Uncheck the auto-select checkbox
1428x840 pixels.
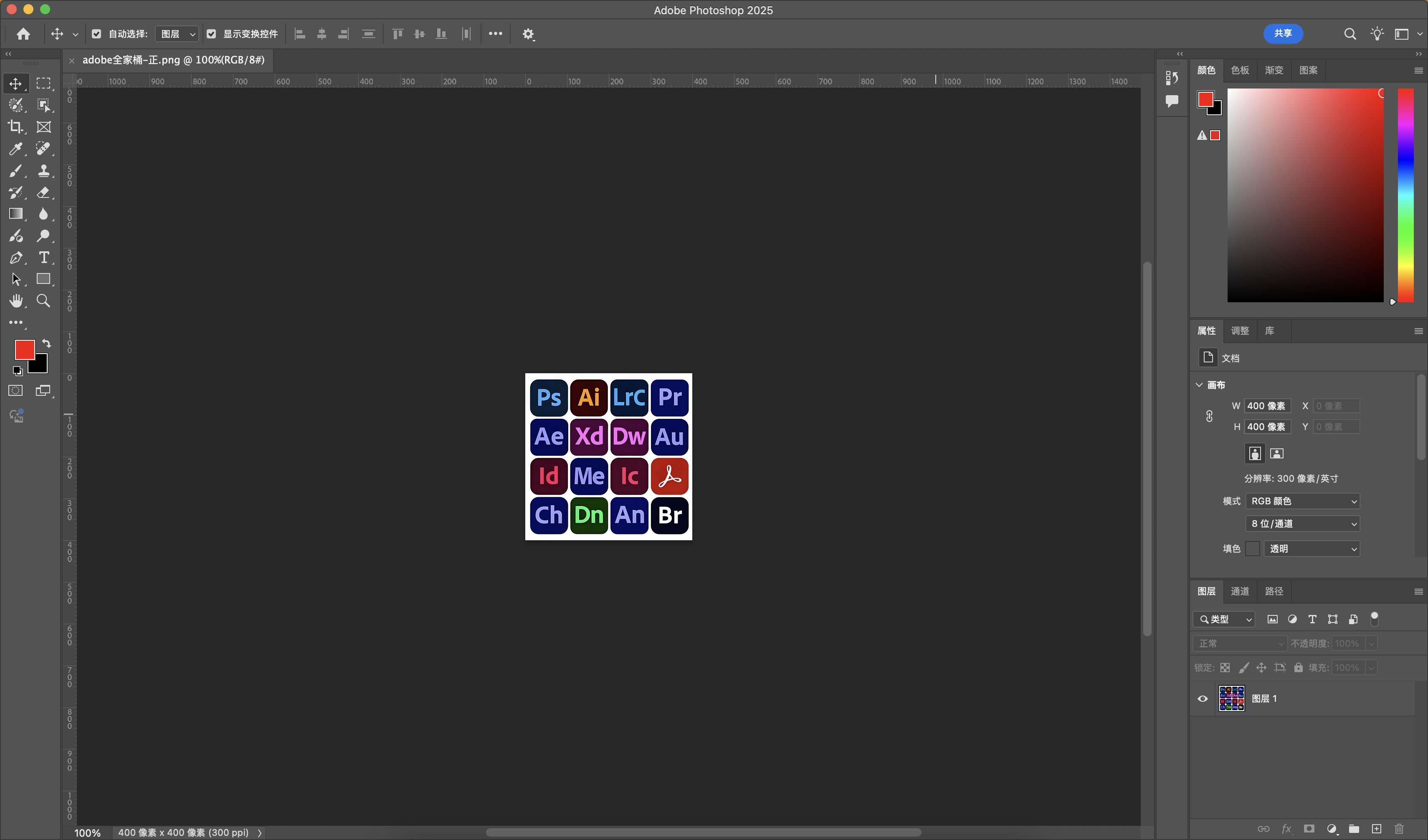point(96,34)
